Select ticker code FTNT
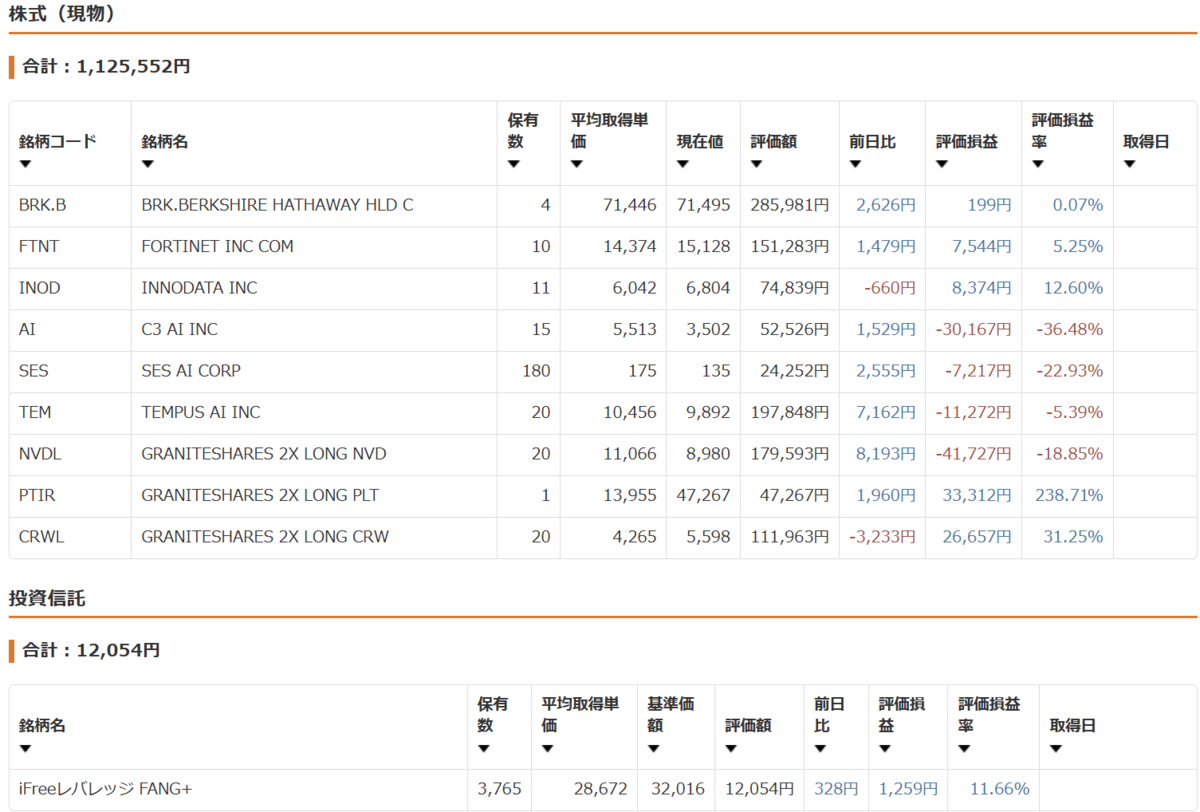 pyautogui.click(x=40, y=246)
